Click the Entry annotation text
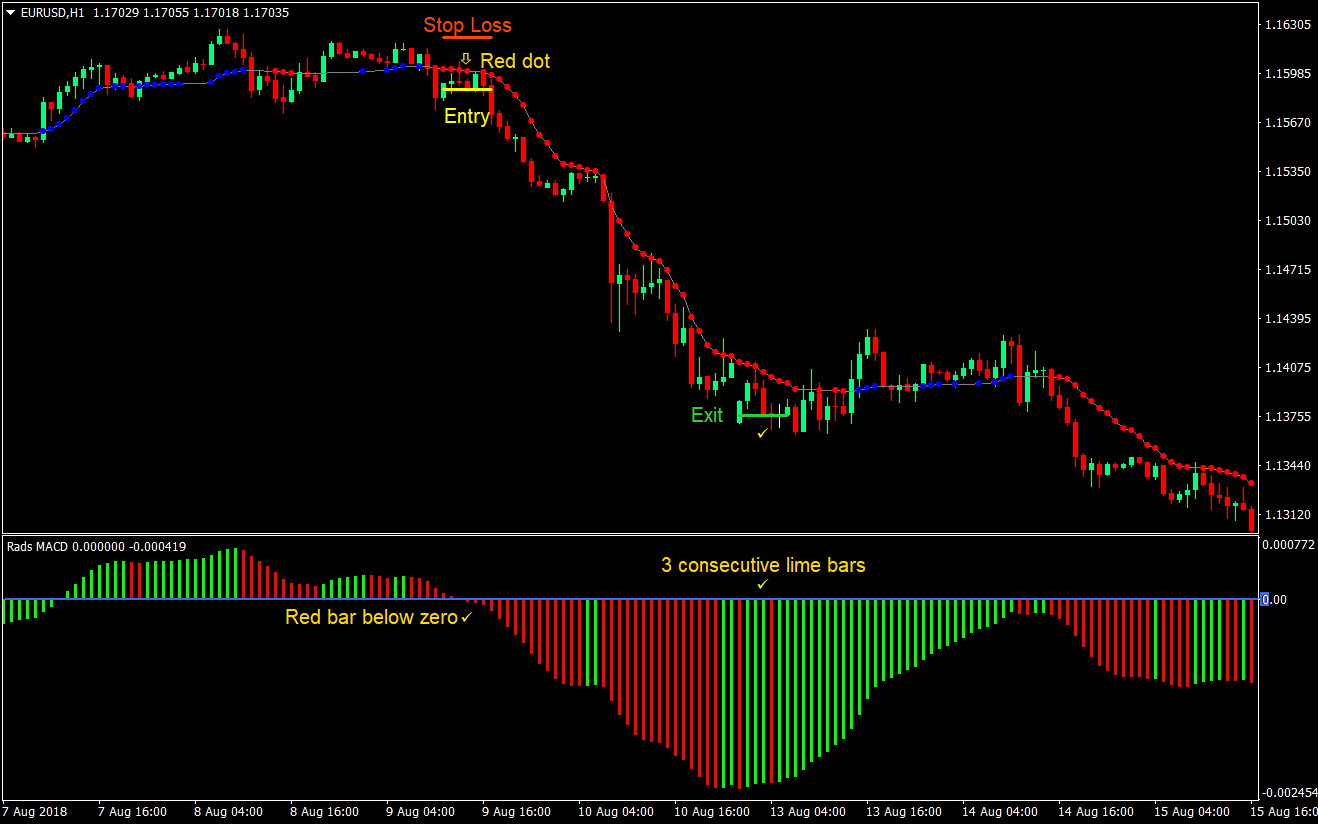1318x824 pixels. [x=466, y=116]
